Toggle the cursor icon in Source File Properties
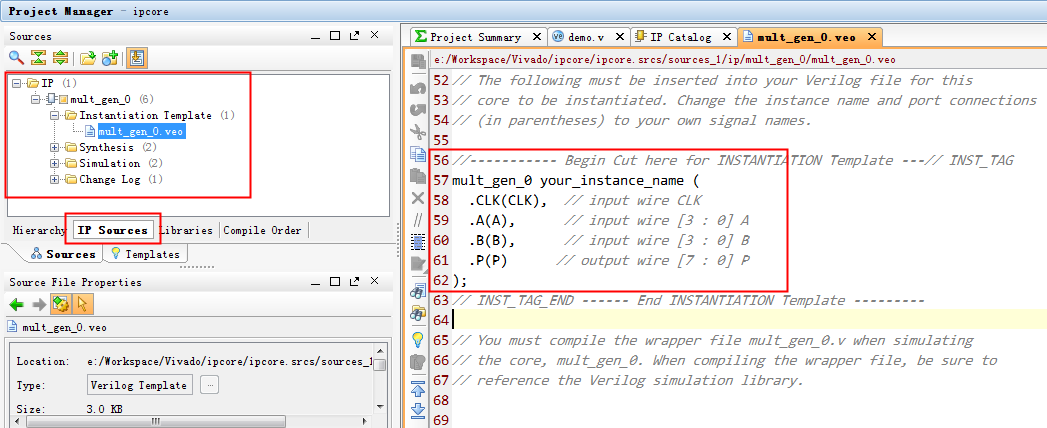 point(83,304)
